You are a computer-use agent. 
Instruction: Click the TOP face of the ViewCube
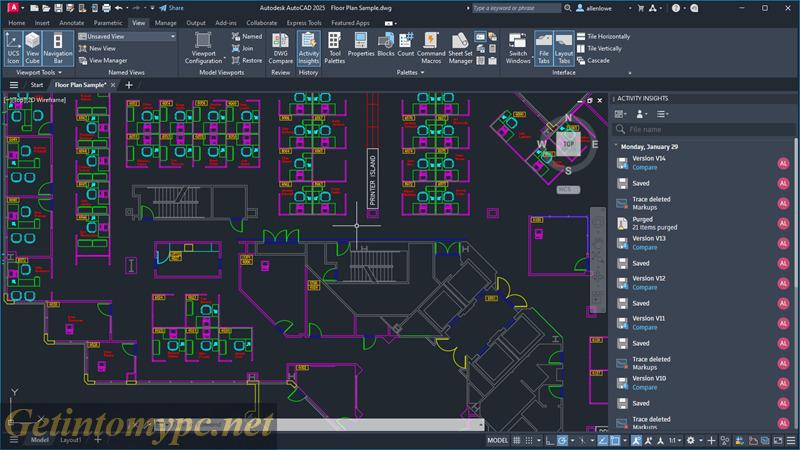coord(568,144)
